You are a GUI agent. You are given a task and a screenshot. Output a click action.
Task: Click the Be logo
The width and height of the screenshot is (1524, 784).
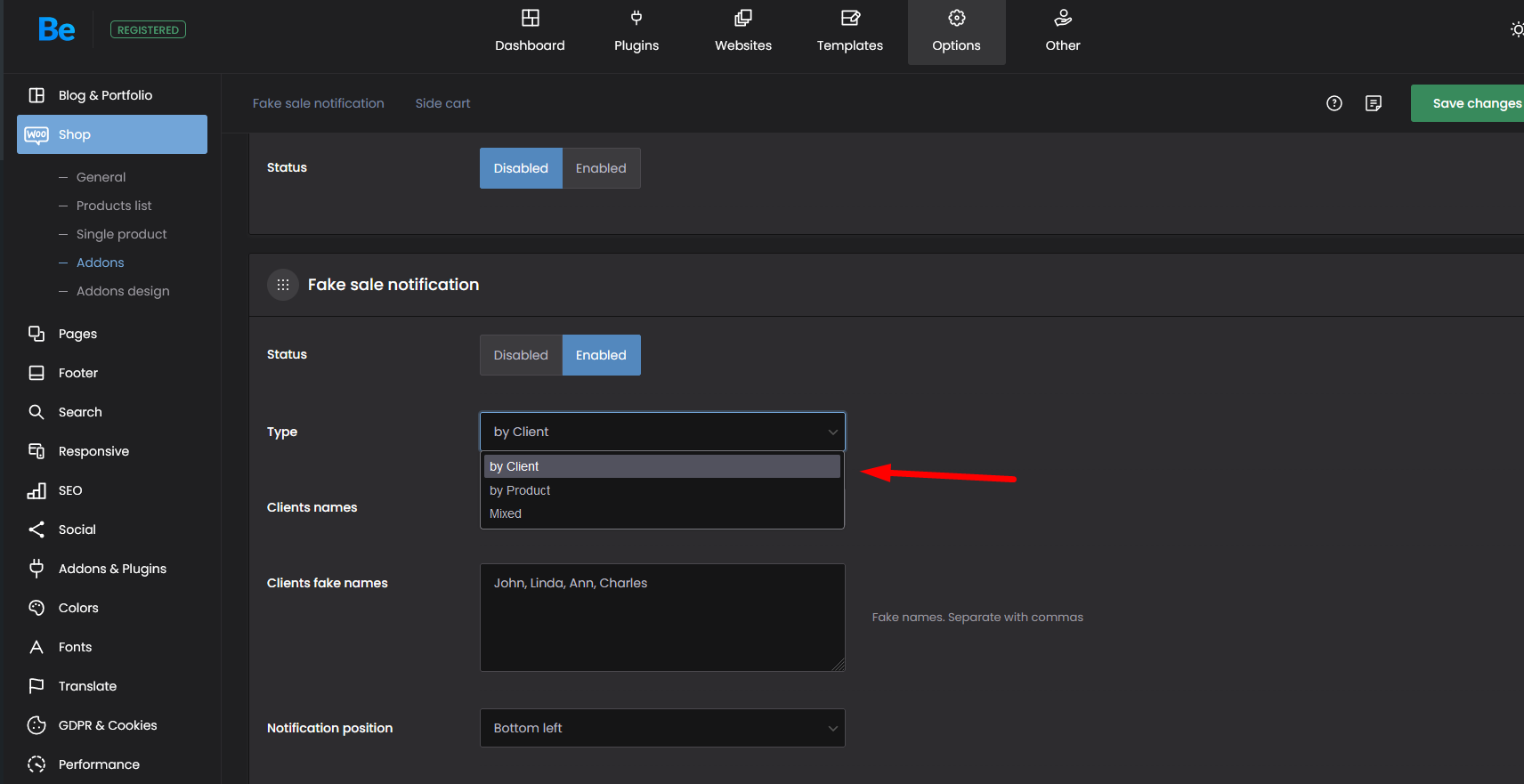pyautogui.click(x=57, y=29)
